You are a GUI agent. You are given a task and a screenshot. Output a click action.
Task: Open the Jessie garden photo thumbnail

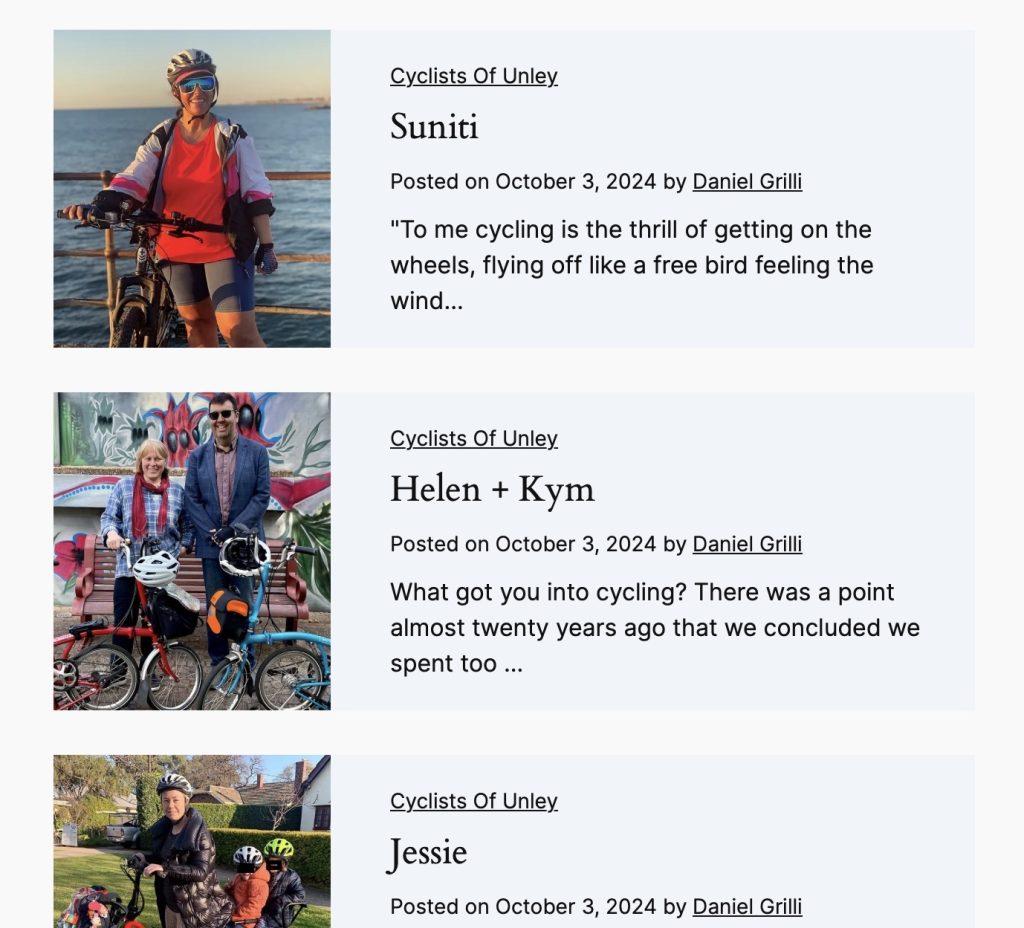click(192, 841)
